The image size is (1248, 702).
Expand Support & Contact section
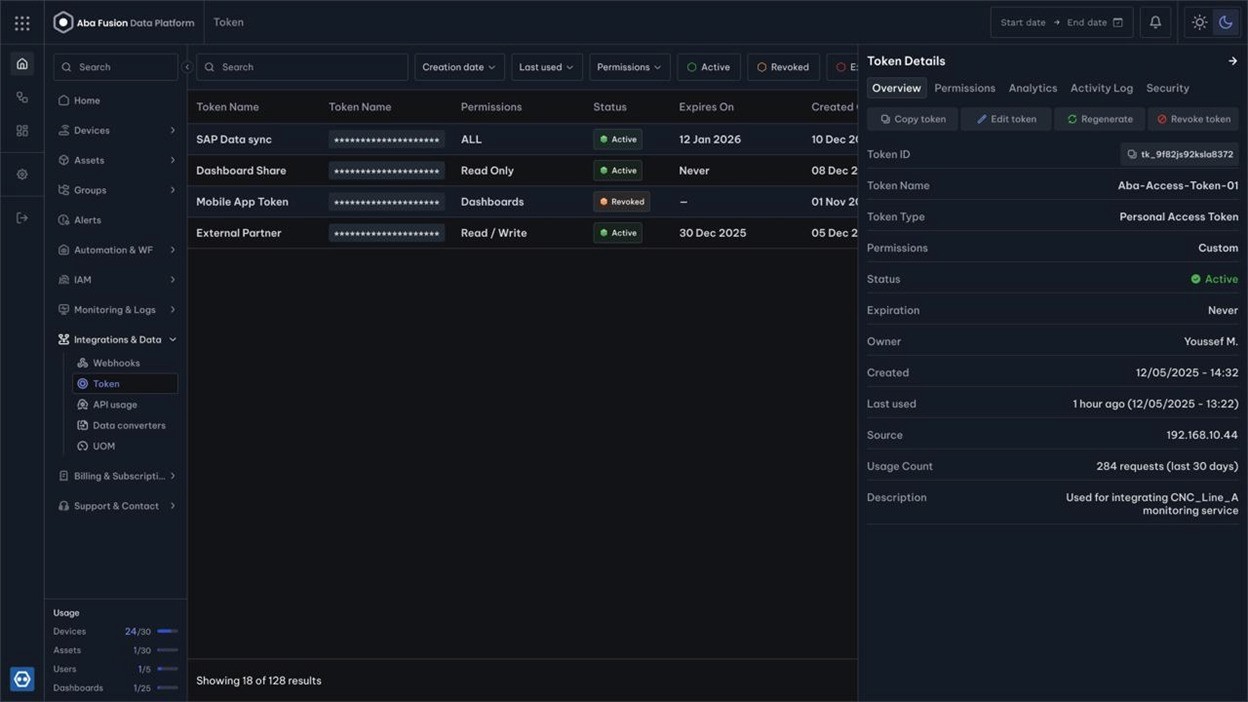point(116,506)
